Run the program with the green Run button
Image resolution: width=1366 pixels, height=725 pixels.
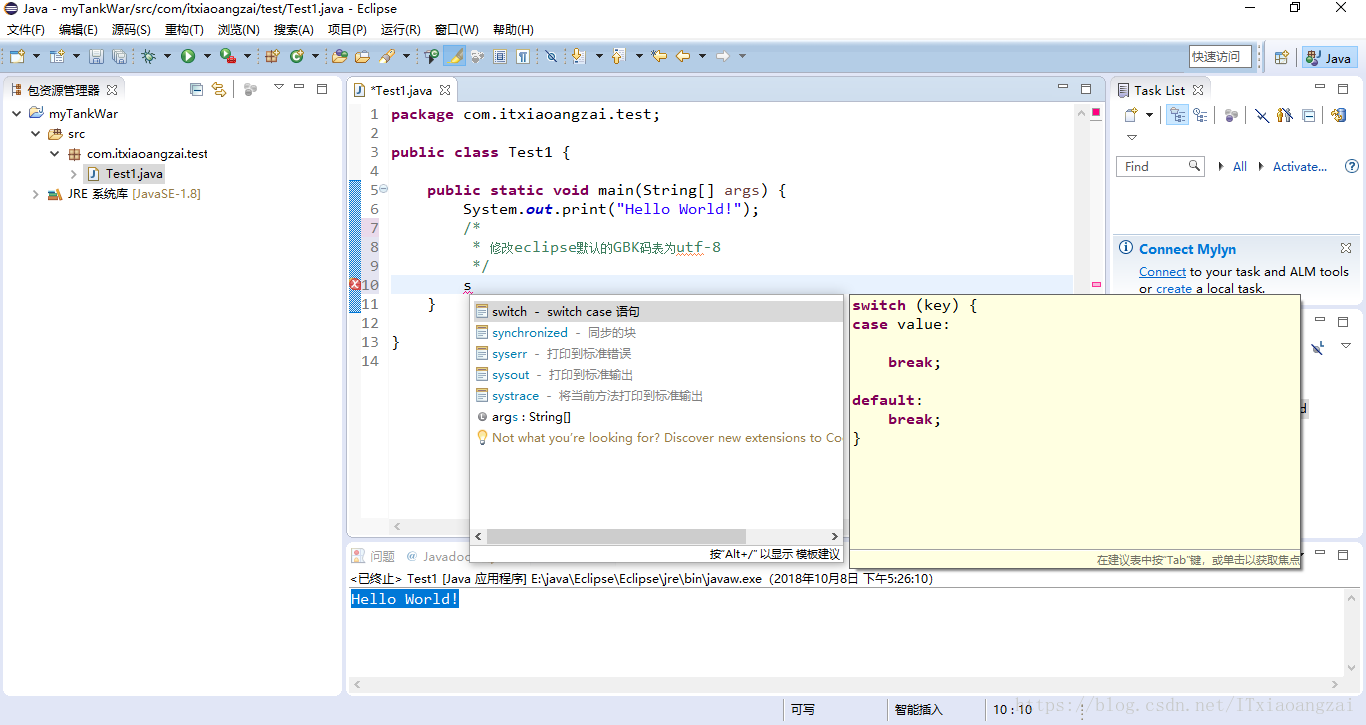pos(187,57)
